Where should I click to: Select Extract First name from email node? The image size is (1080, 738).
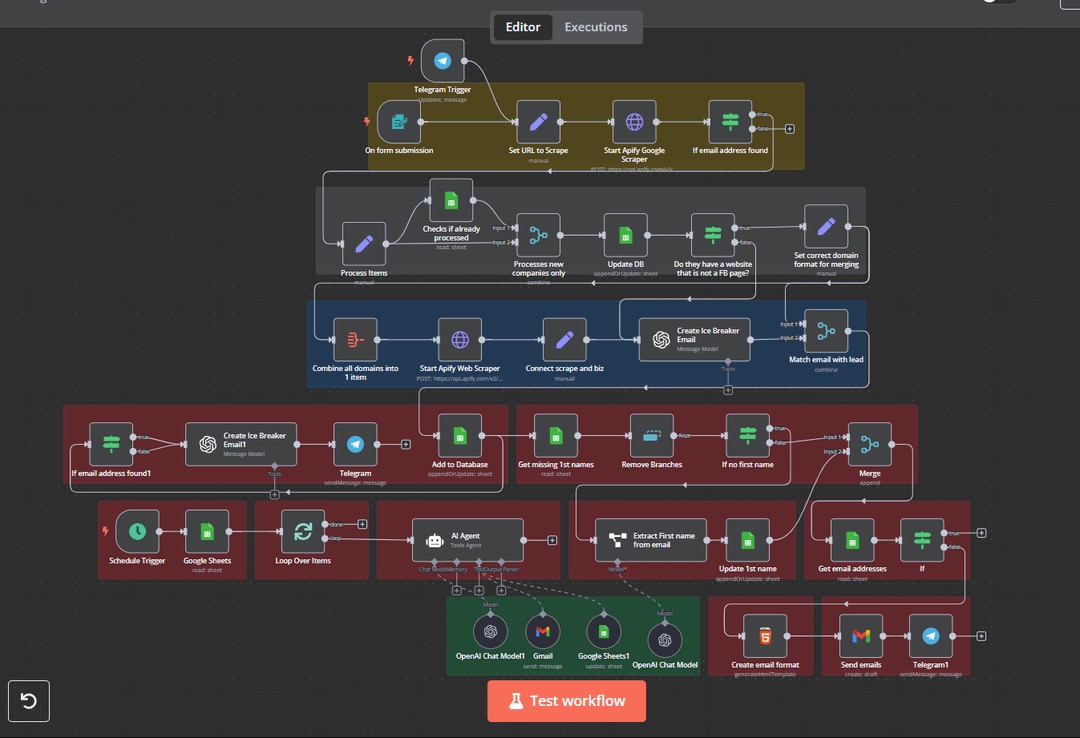pos(651,540)
